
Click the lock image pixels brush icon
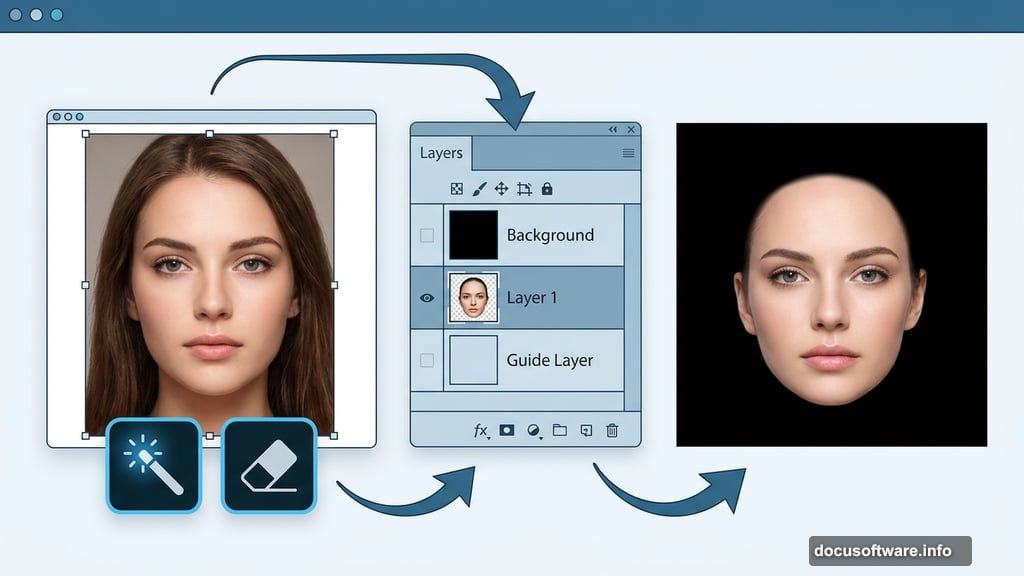pyautogui.click(x=478, y=189)
